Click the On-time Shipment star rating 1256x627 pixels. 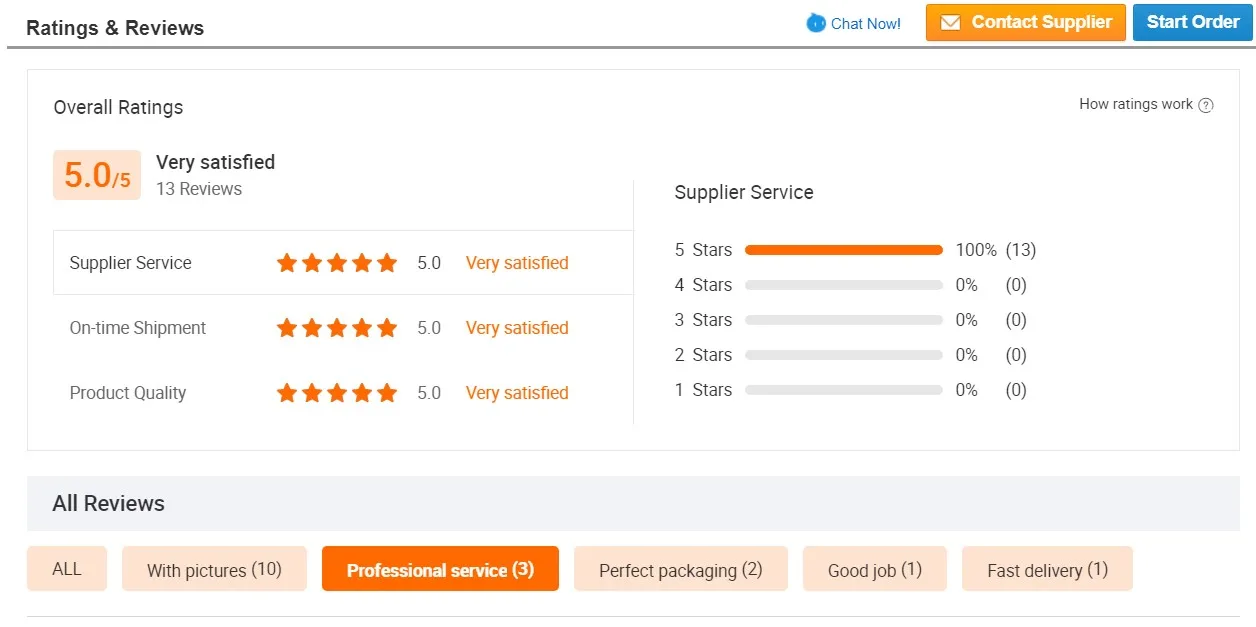(x=337, y=328)
